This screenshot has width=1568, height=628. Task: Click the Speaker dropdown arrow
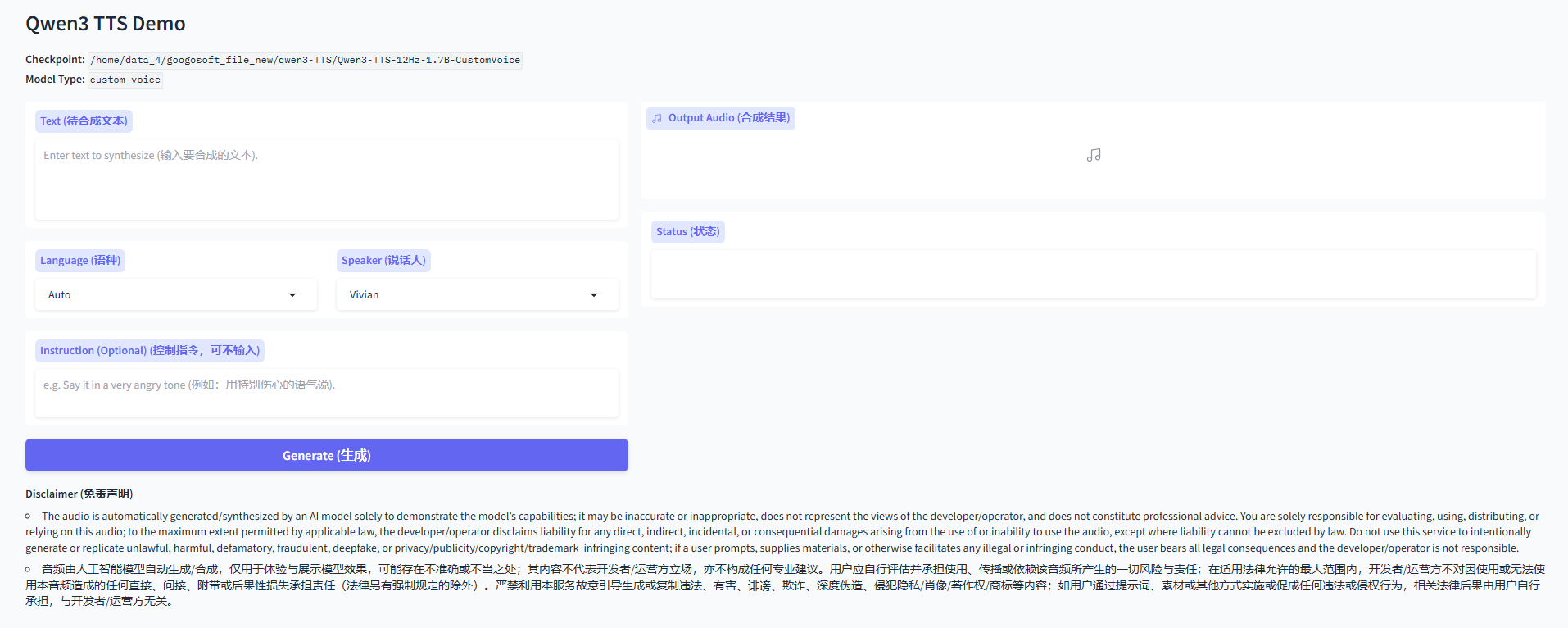(594, 295)
